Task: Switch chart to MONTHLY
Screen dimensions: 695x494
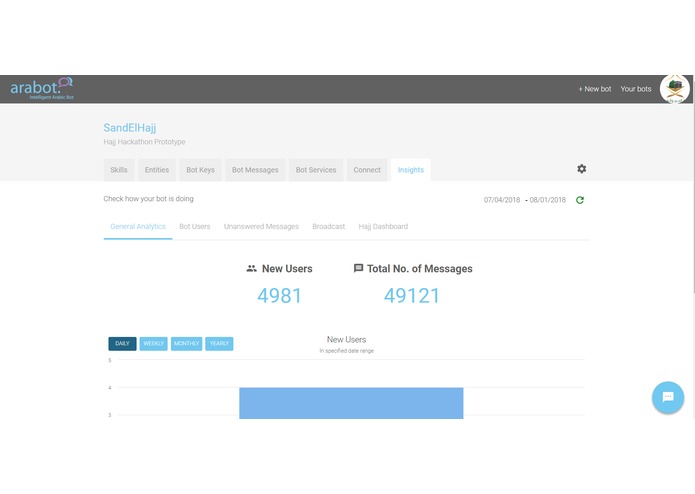Action: (187, 344)
